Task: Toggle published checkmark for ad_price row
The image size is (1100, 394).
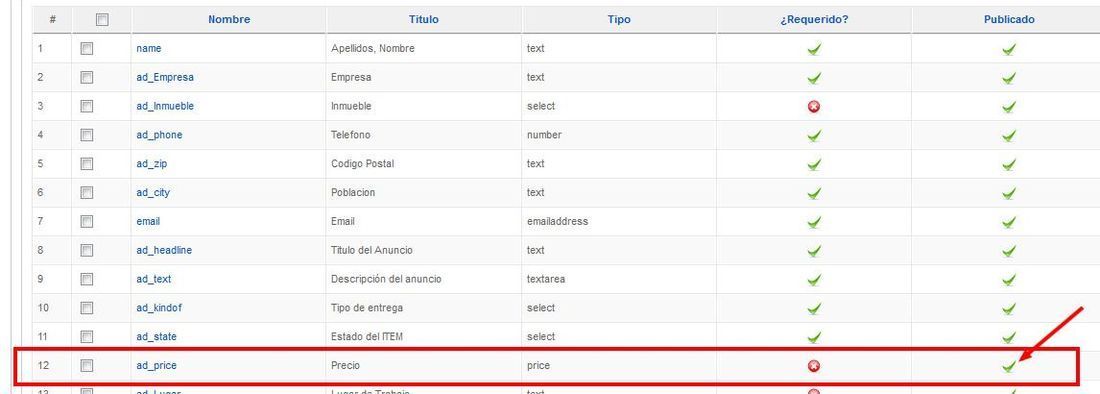Action: point(1008,366)
